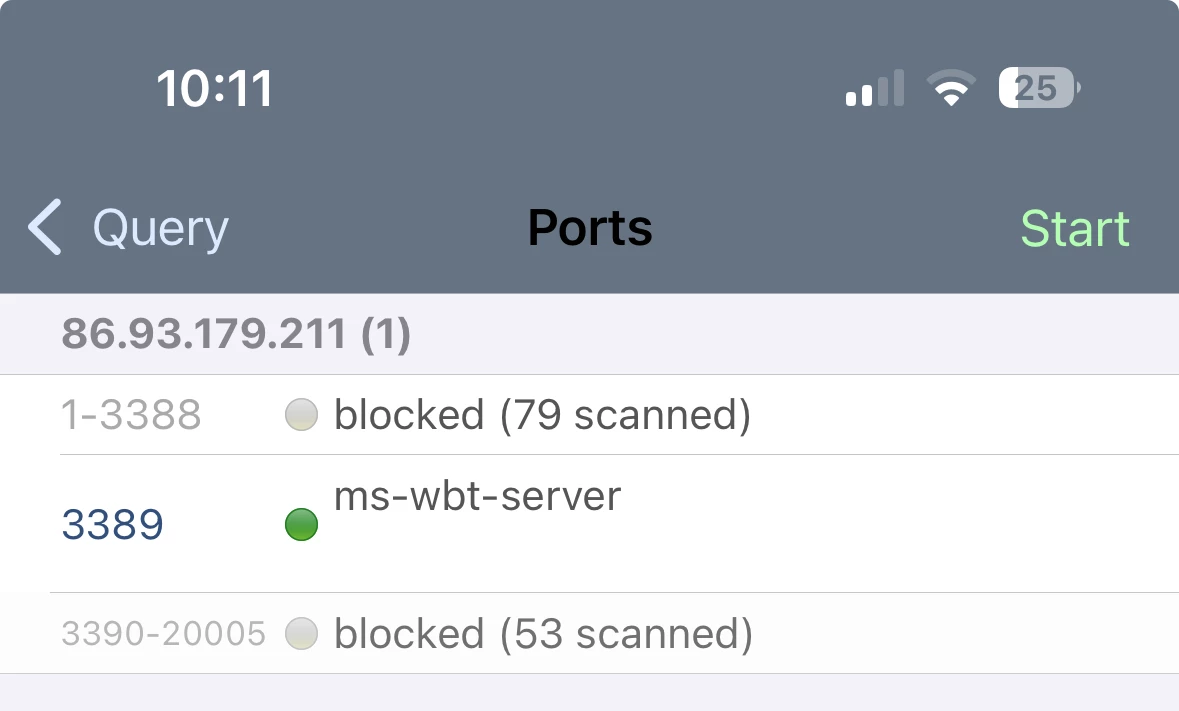Screen dimensions: 1179x711
Task: Tap blank area below the ports list
Action: coord(590,693)
